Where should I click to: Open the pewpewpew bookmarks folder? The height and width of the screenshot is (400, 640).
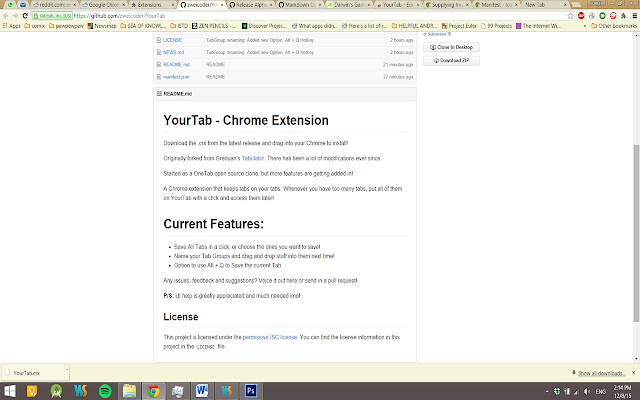(66, 26)
